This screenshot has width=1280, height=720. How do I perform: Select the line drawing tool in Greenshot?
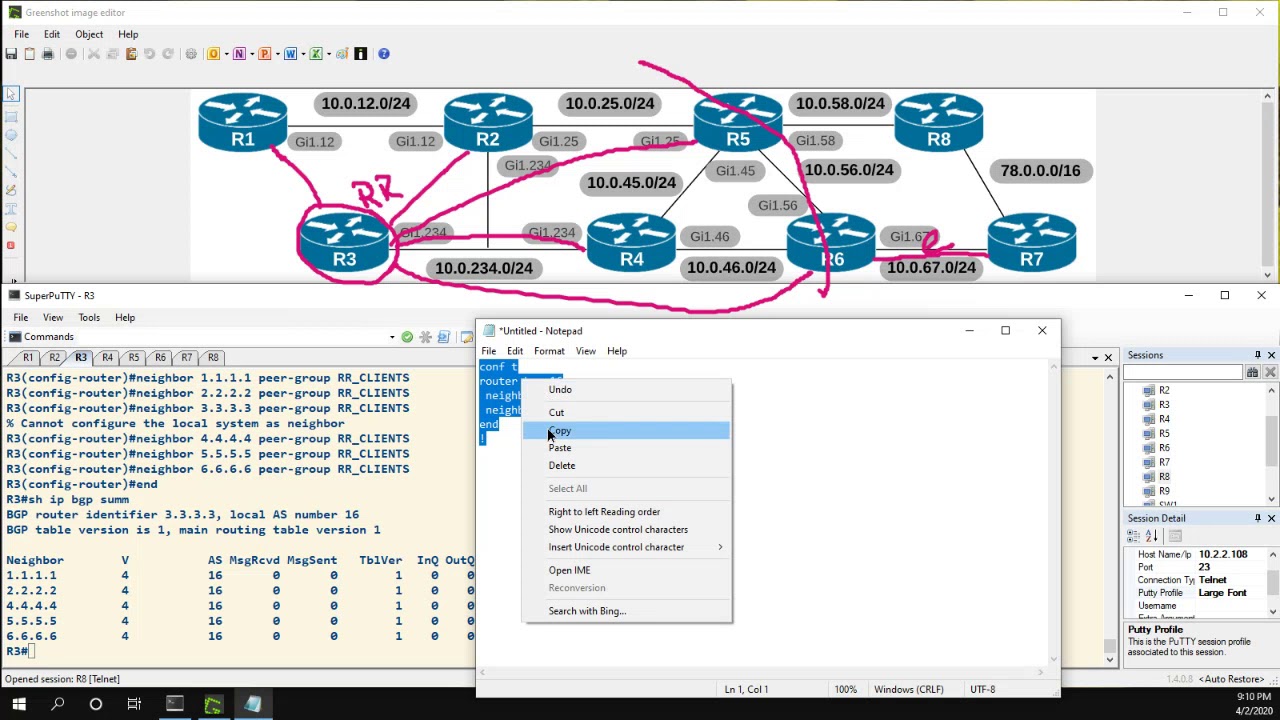[11, 153]
